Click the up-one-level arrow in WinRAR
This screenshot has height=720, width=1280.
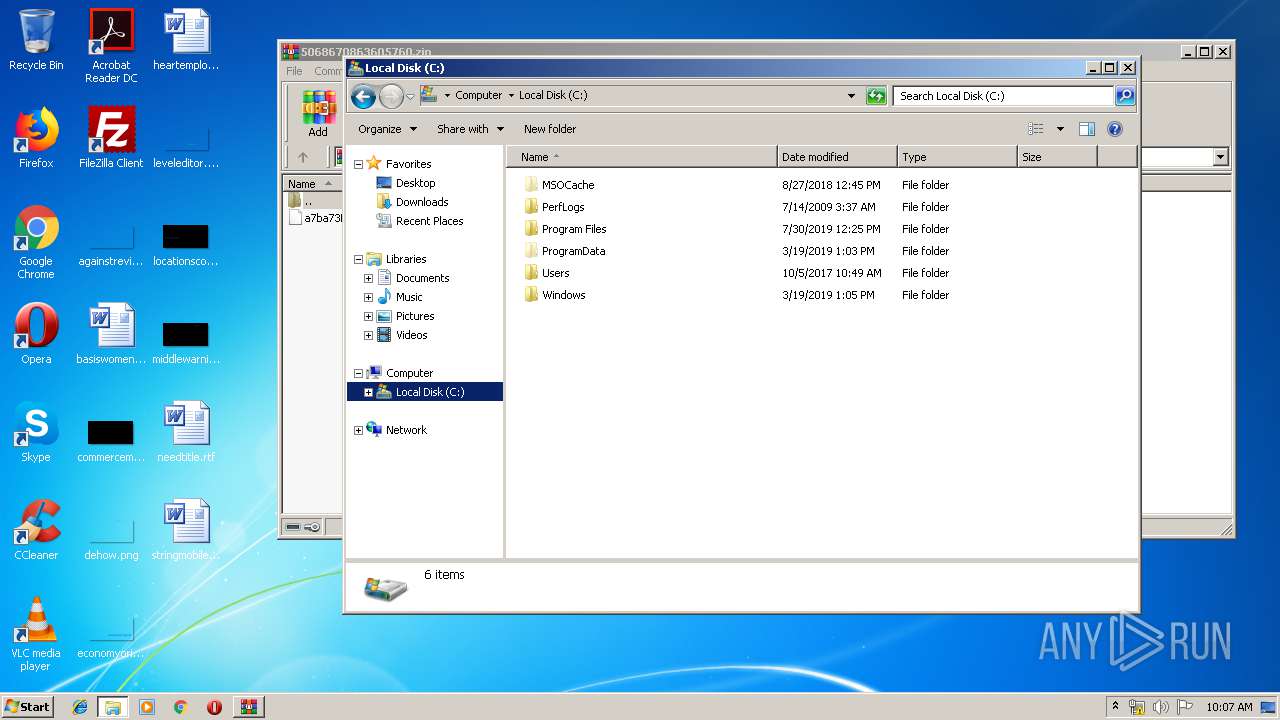(x=303, y=157)
